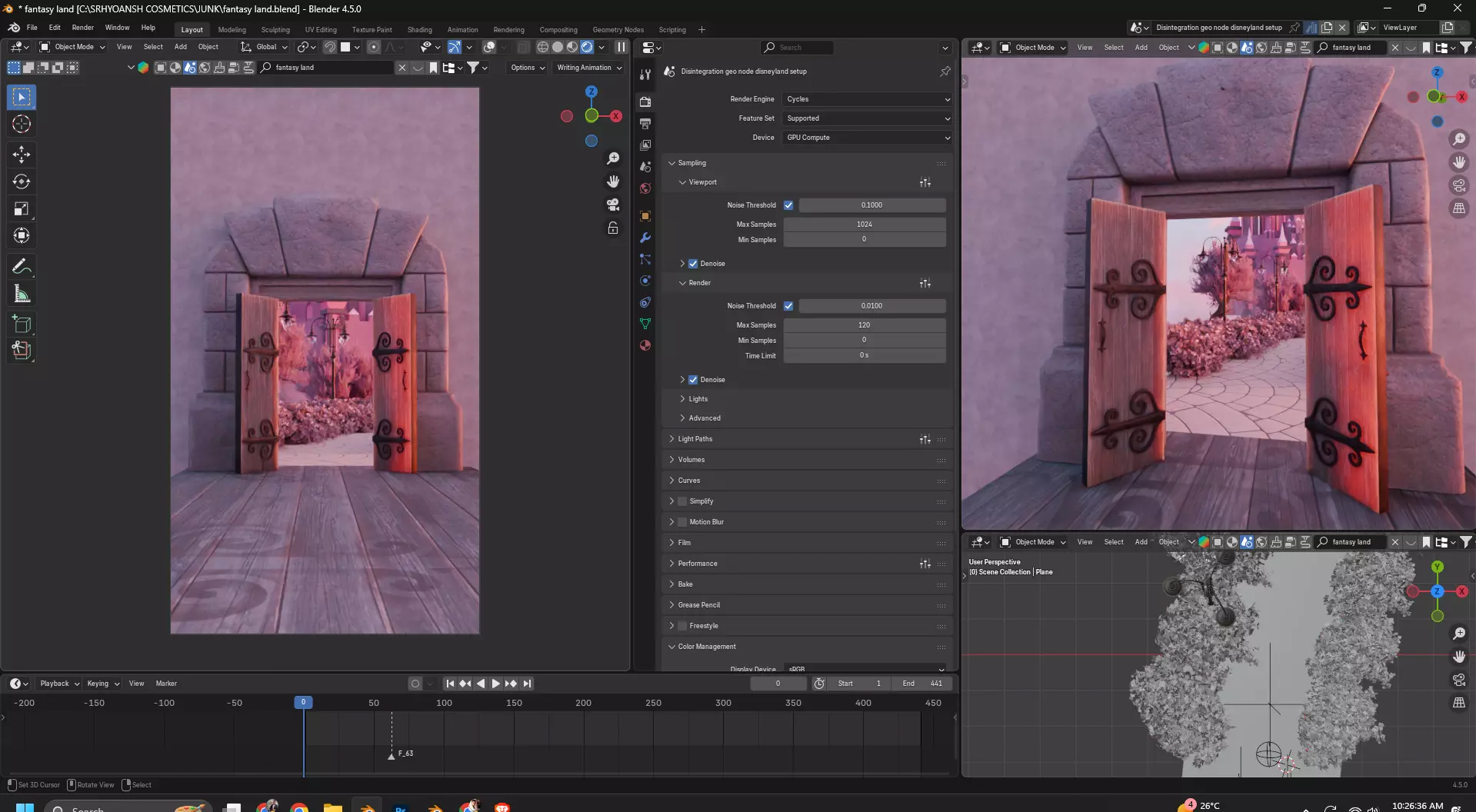Open the Render properties tab

click(645, 101)
